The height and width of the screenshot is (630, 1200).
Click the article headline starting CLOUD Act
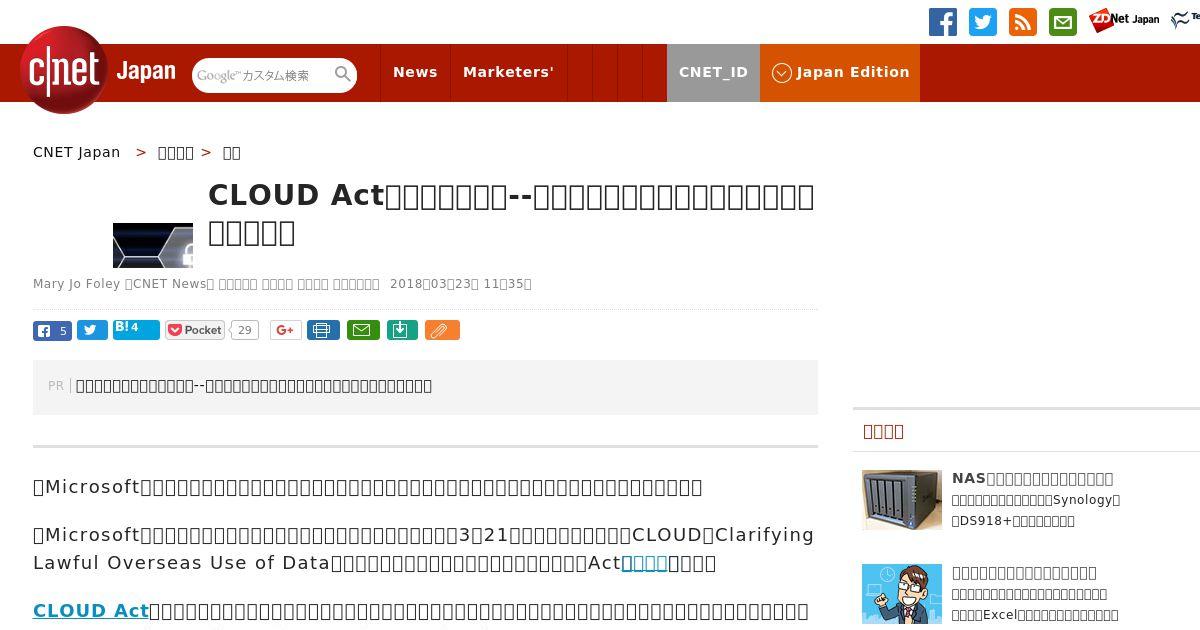click(511, 214)
